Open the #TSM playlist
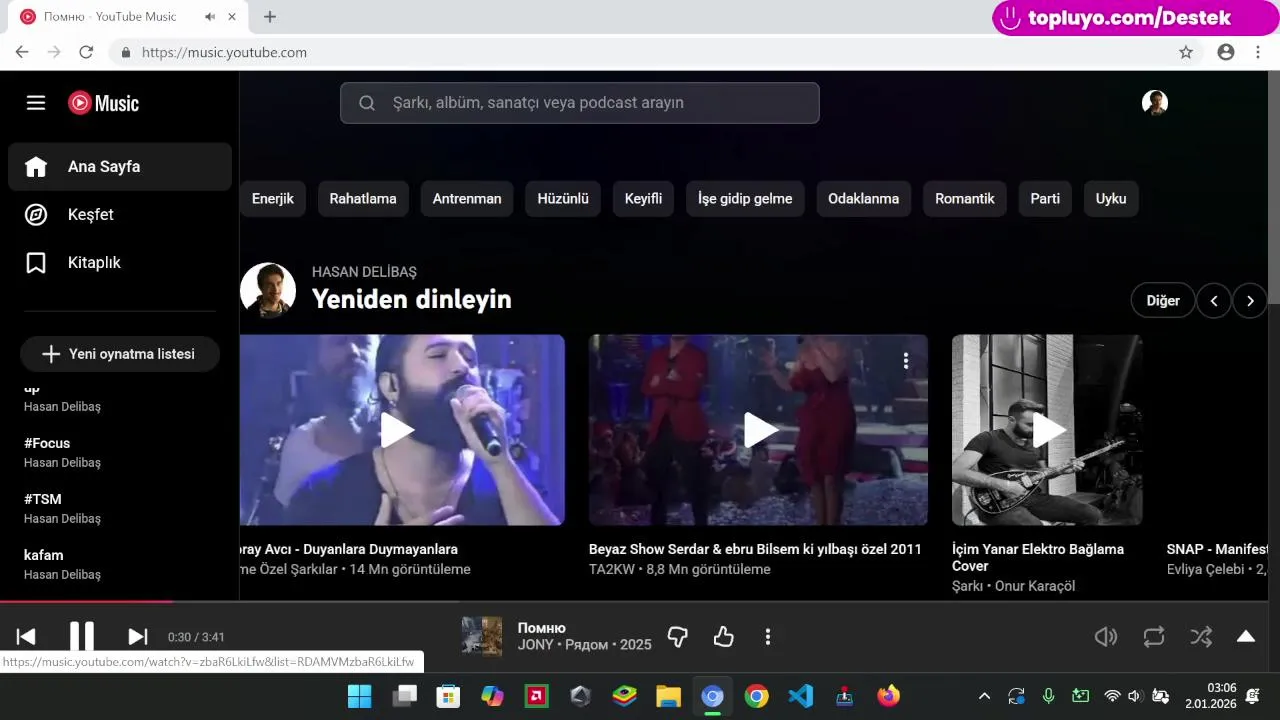Screen dimensions: 1280x720 pos(120,508)
